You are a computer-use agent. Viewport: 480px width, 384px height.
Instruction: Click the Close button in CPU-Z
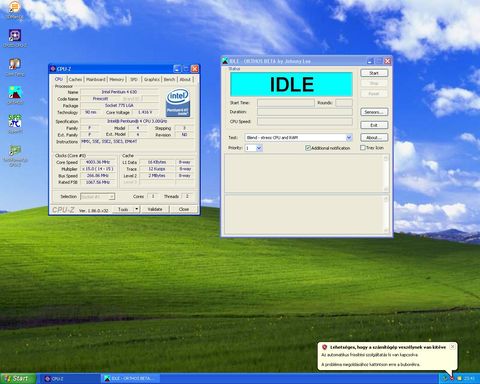point(184,209)
